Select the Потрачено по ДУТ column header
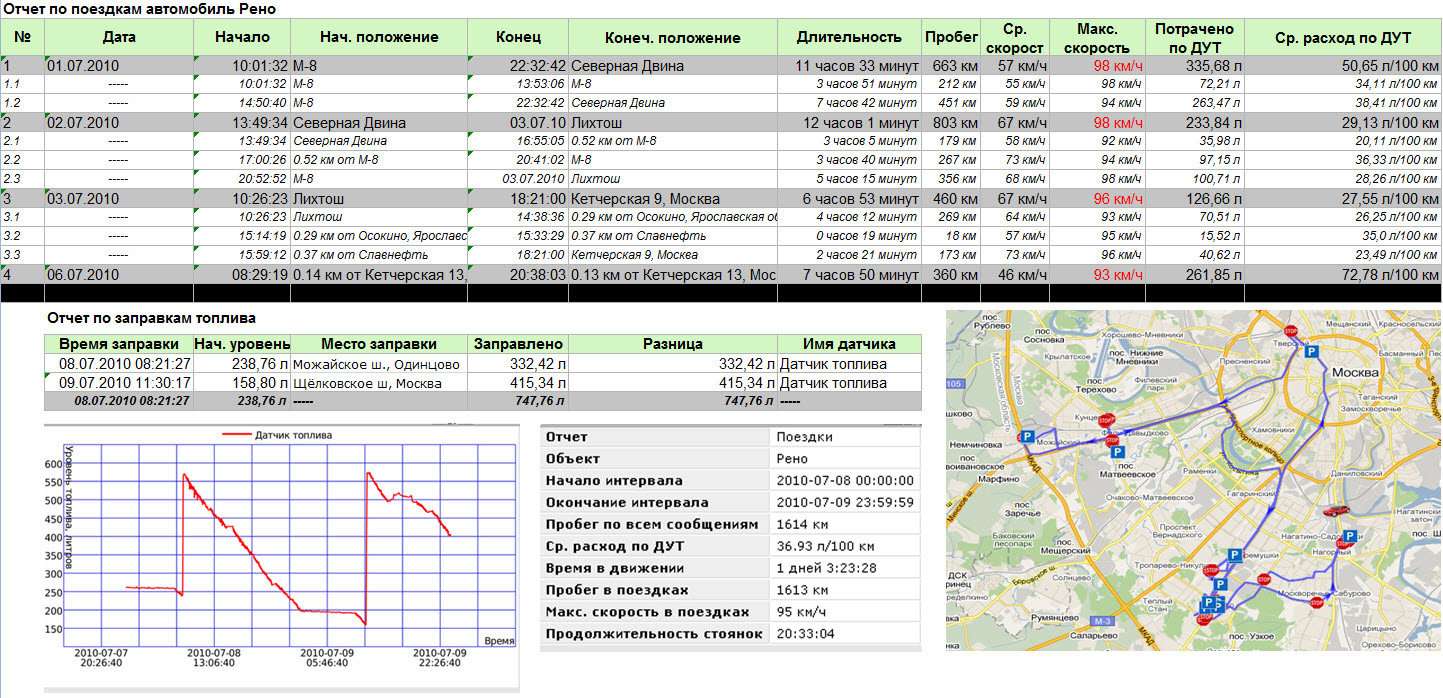 click(x=1194, y=38)
